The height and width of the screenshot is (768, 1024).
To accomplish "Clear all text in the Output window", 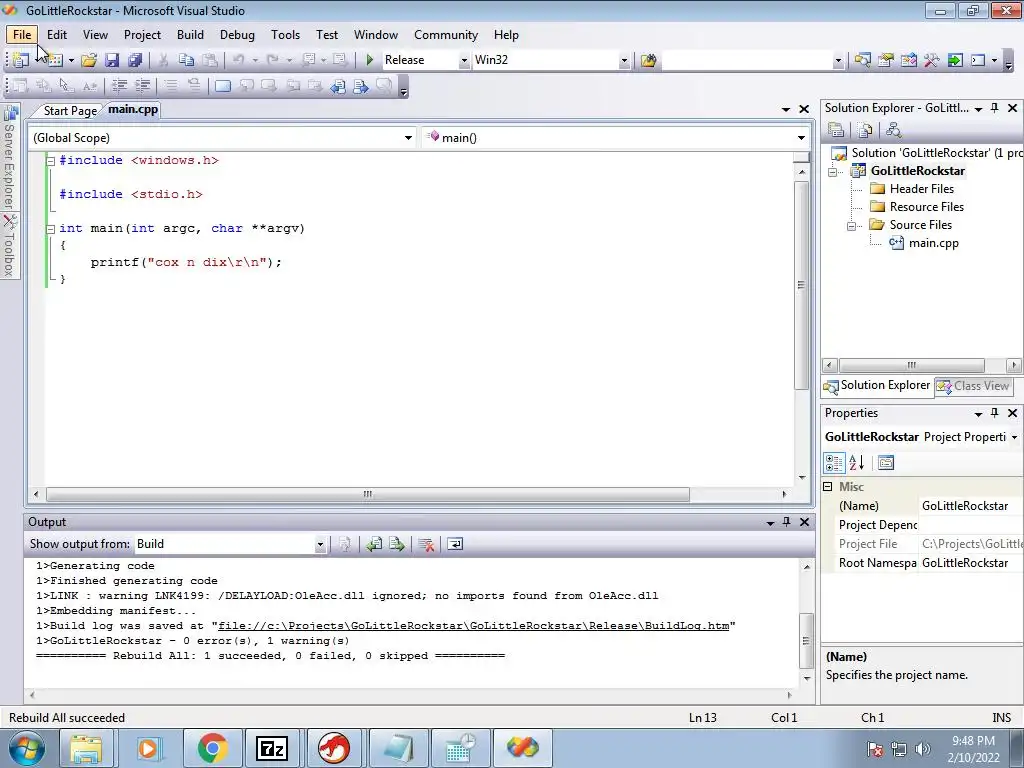I will (x=426, y=544).
